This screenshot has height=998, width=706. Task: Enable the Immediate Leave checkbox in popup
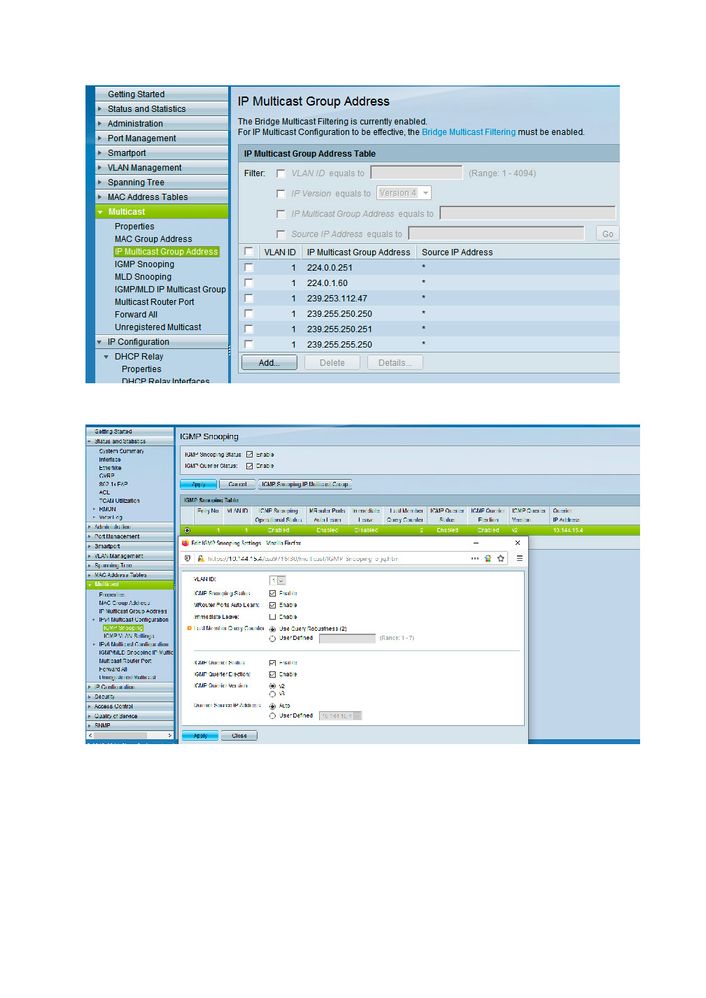273,617
